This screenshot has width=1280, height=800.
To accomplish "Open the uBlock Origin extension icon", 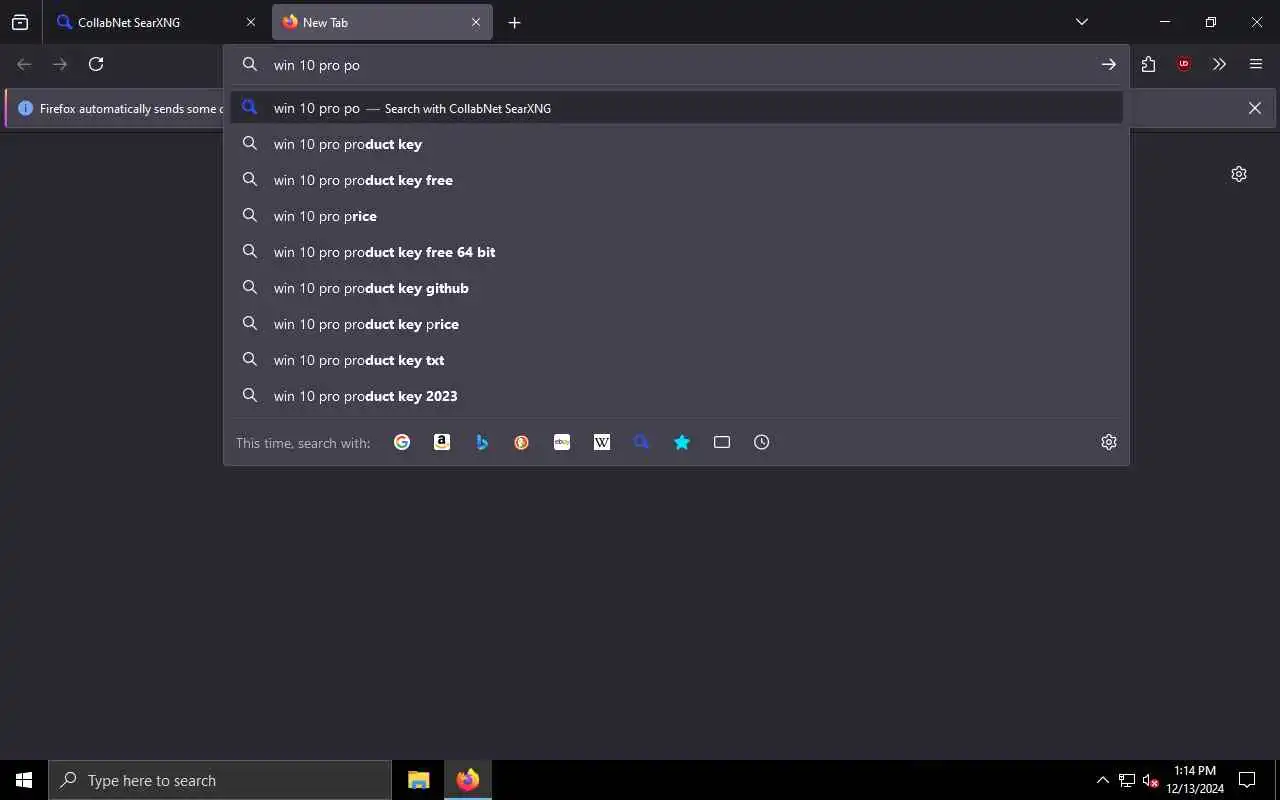I will click(1184, 64).
